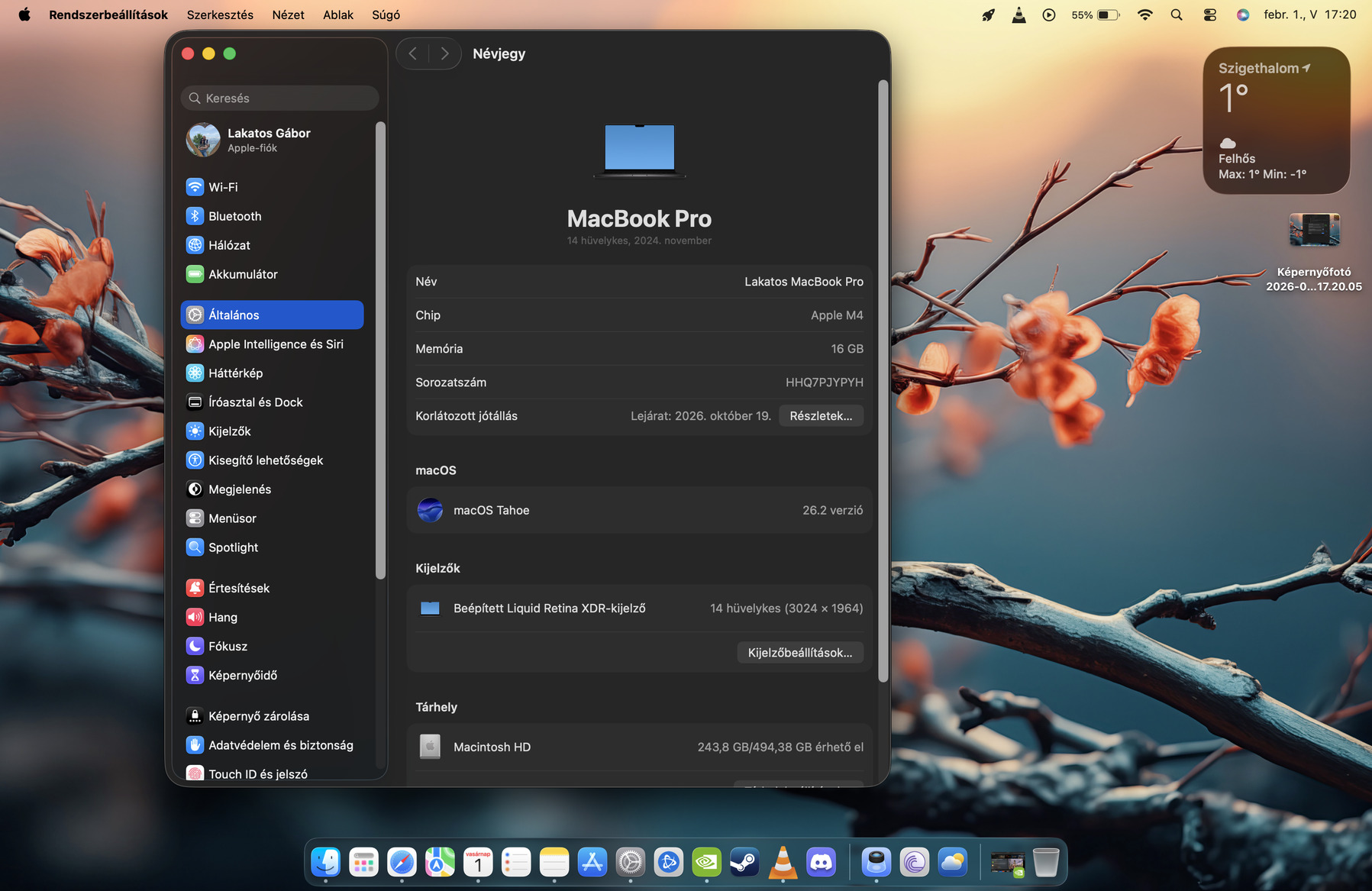
Task: Go to Értesítések settings
Action: point(272,588)
